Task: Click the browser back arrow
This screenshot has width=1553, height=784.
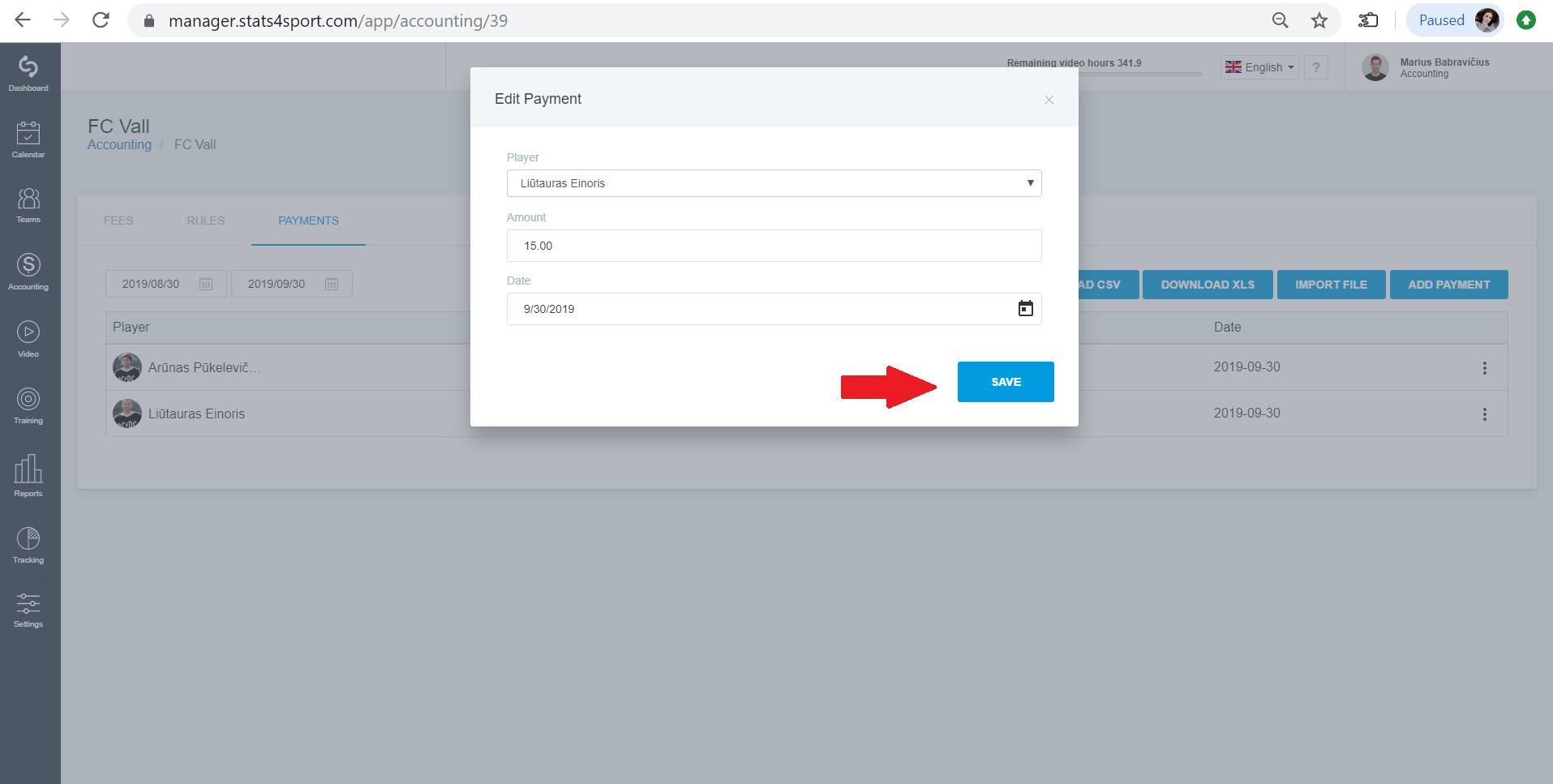Action: click(23, 20)
